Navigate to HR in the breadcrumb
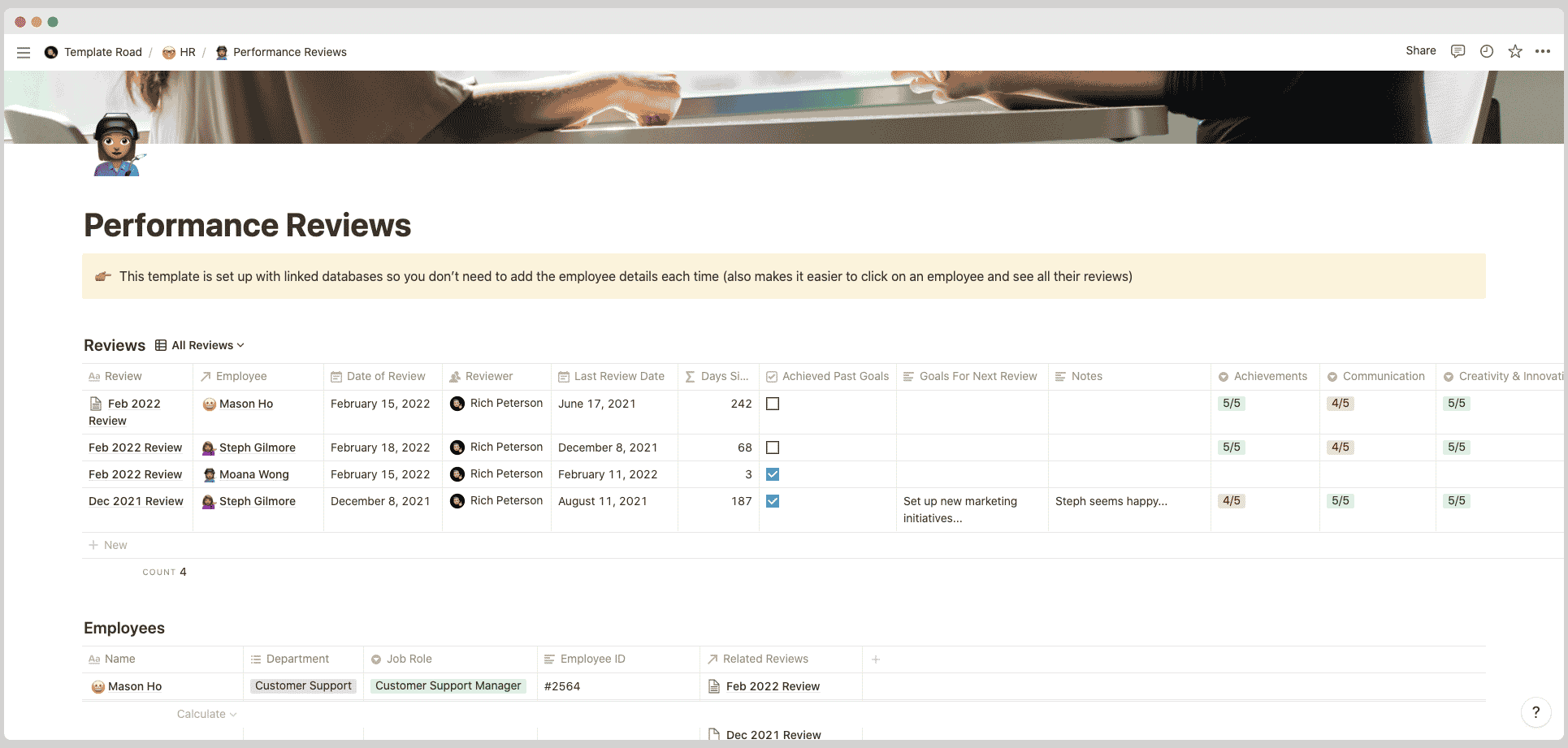The height and width of the screenshot is (748, 1568). 186,52
